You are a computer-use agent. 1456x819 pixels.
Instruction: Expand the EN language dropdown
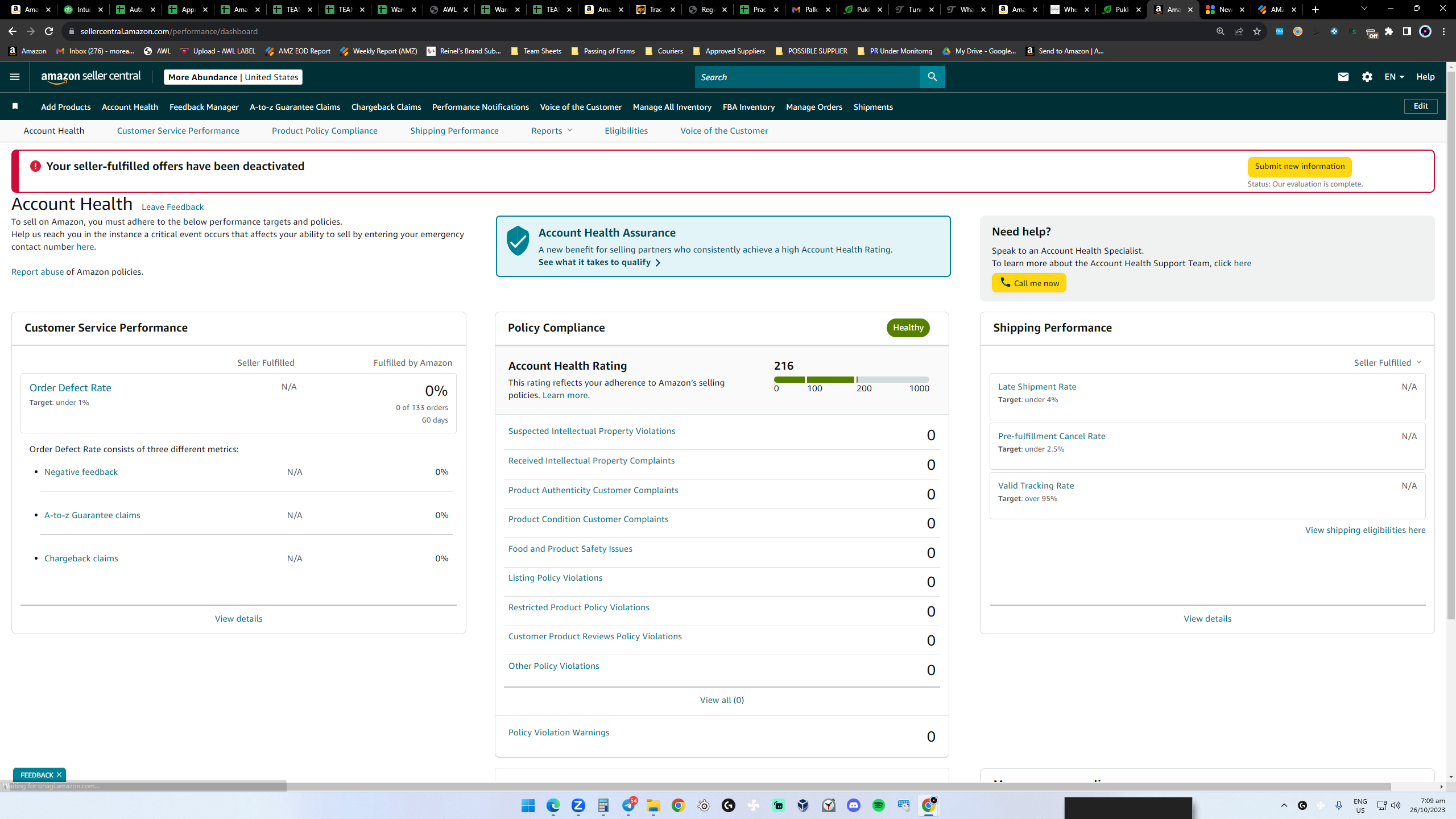click(x=1394, y=77)
